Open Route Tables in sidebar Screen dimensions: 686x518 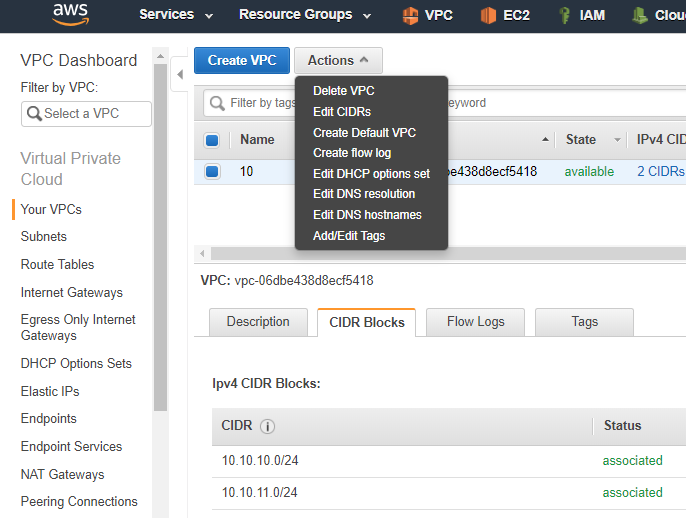(x=57, y=264)
